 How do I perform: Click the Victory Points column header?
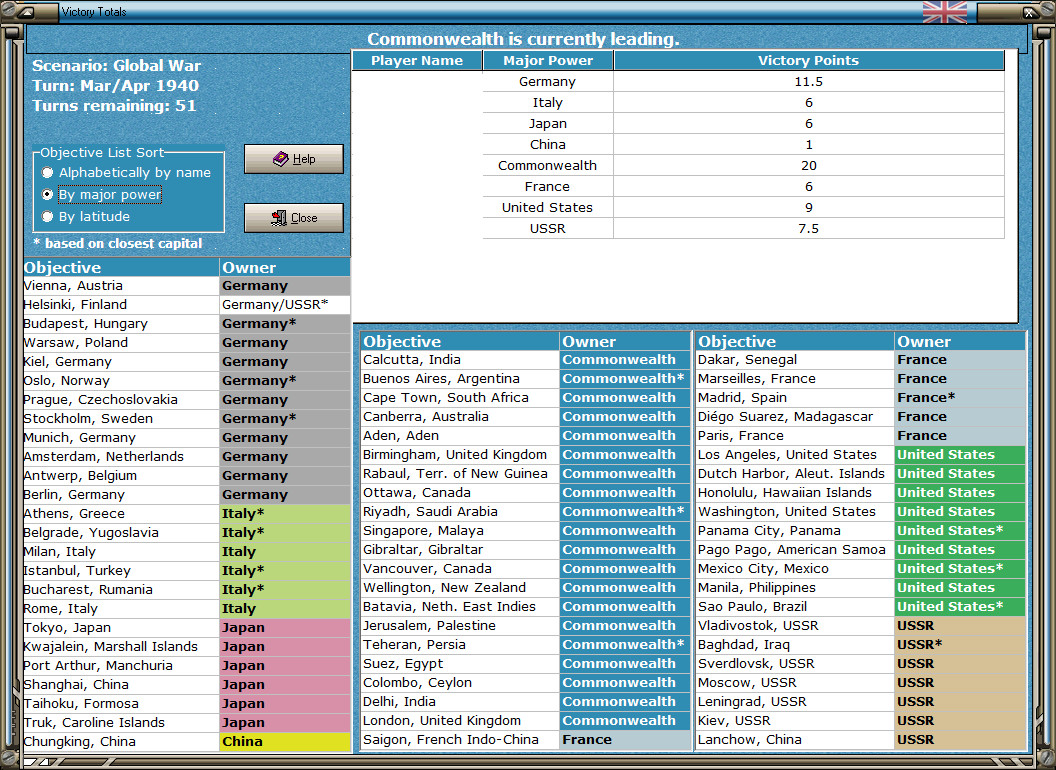pos(808,61)
